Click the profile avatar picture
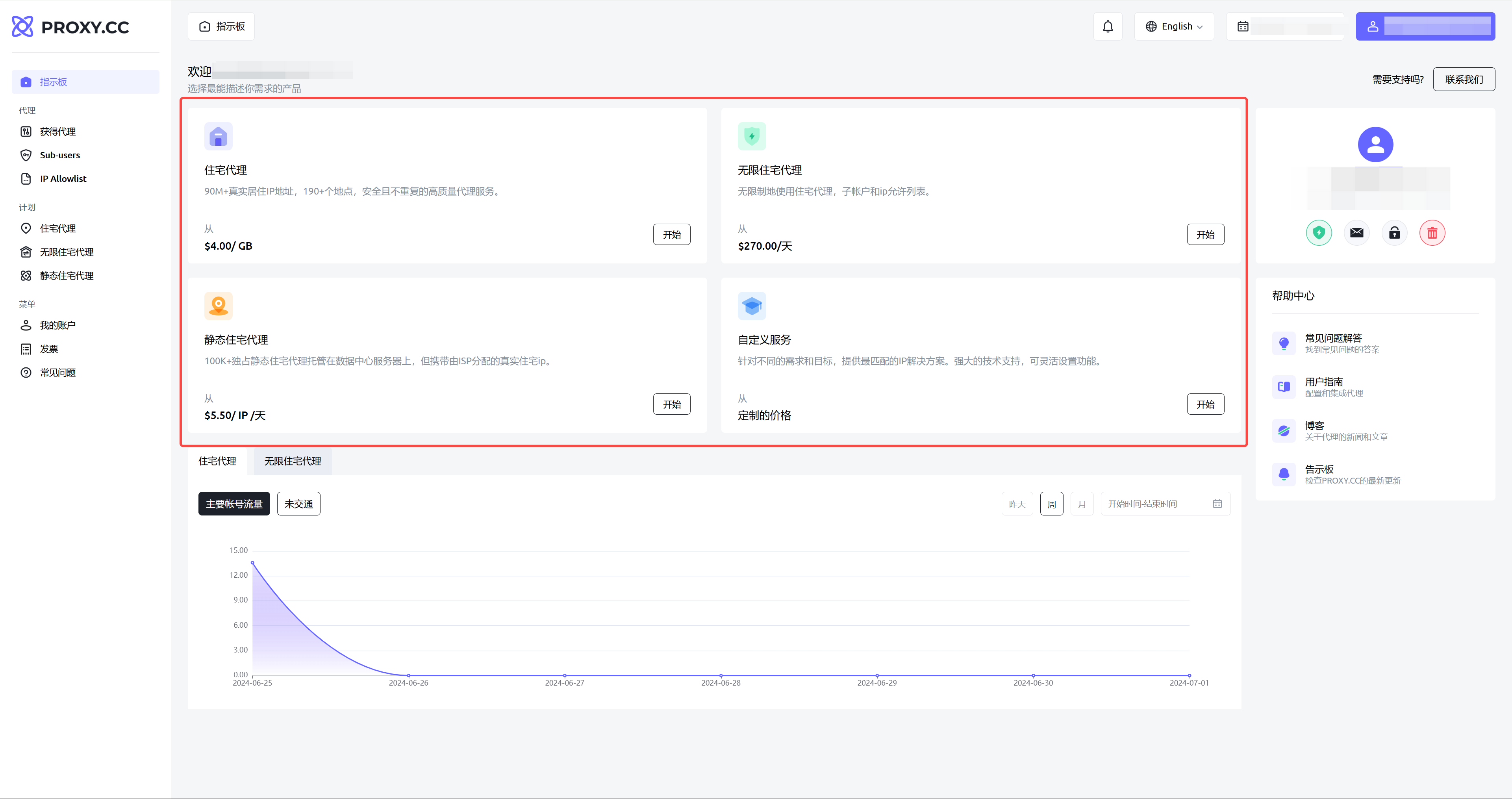This screenshot has height=799, width=1512. point(1375,145)
